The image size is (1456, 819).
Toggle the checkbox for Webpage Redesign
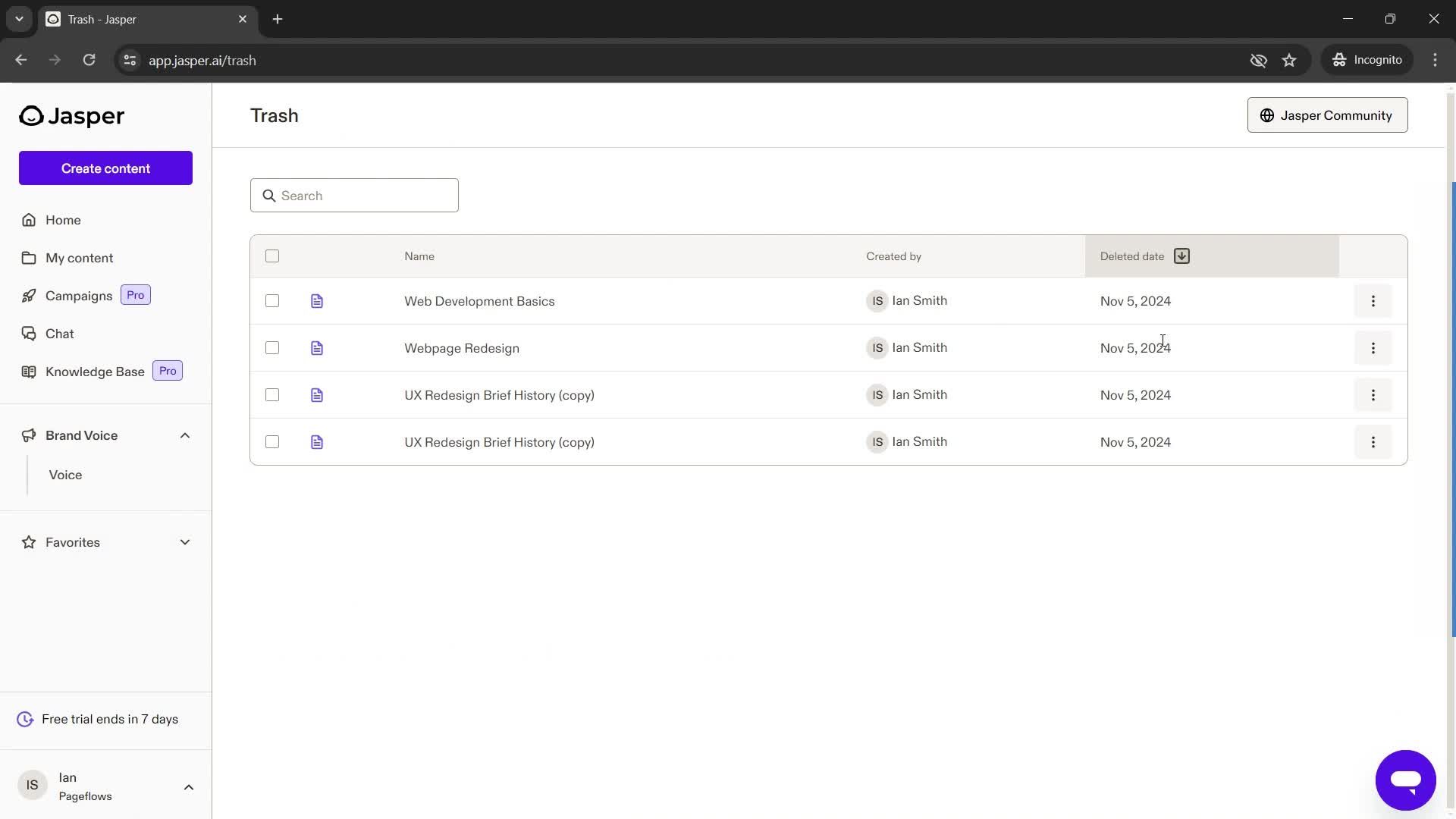pyautogui.click(x=272, y=348)
